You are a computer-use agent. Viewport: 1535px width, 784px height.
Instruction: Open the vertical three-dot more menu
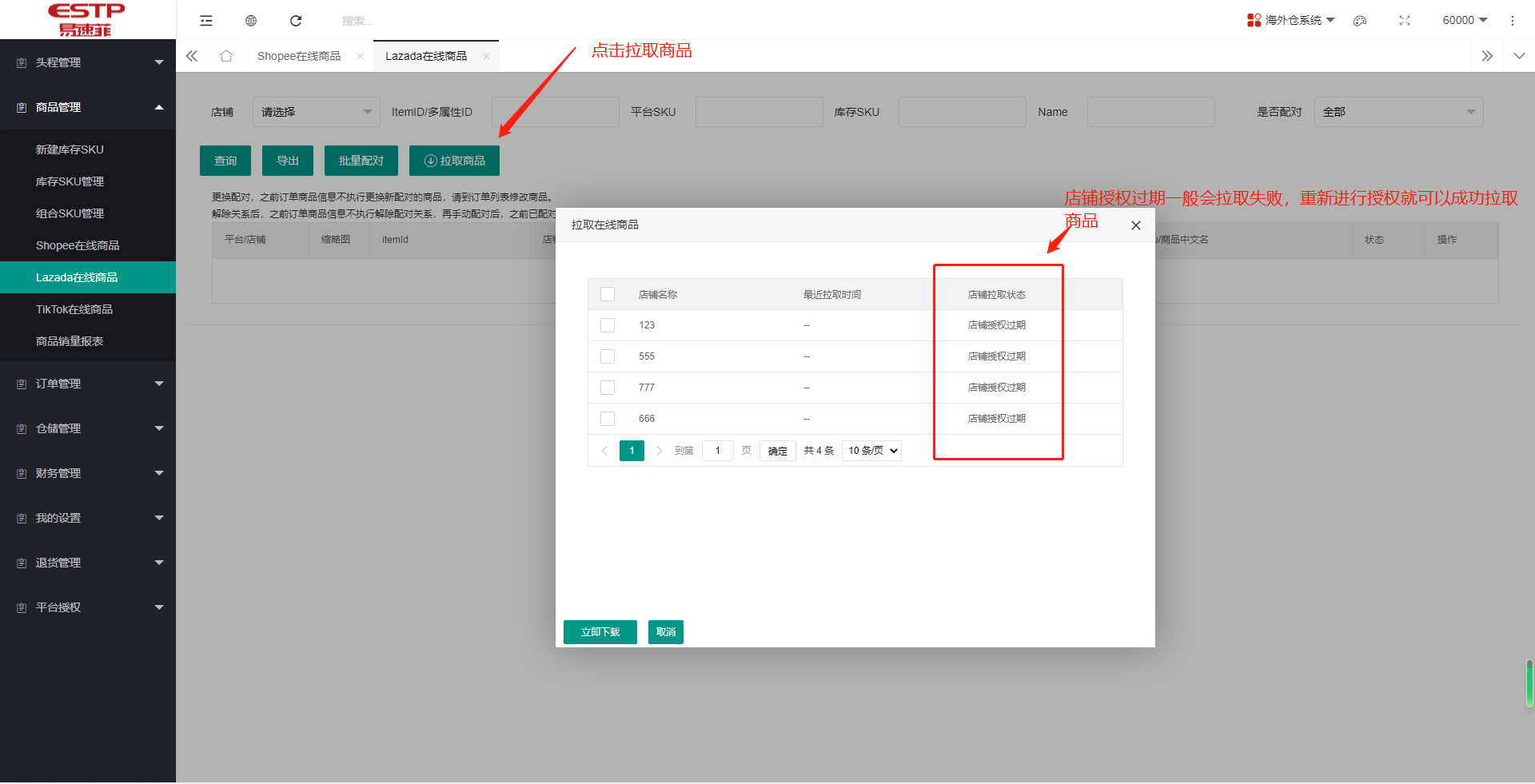pyautogui.click(x=1512, y=21)
